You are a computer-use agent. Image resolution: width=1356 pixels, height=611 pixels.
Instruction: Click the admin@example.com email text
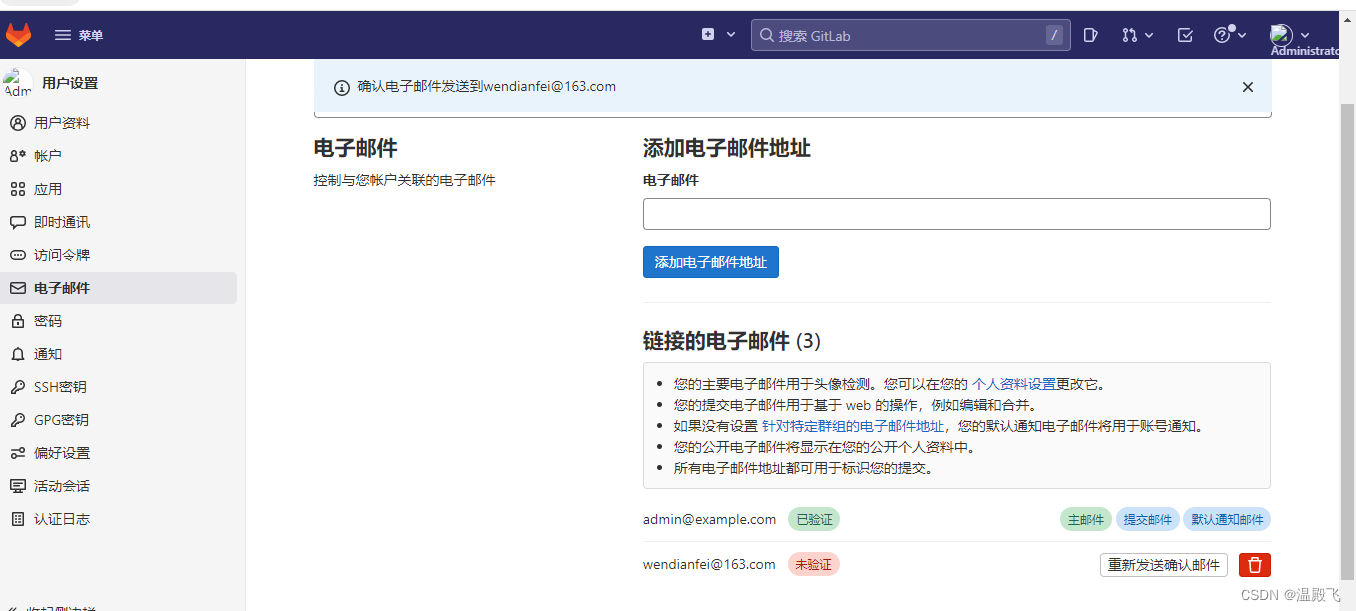(709, 520)
